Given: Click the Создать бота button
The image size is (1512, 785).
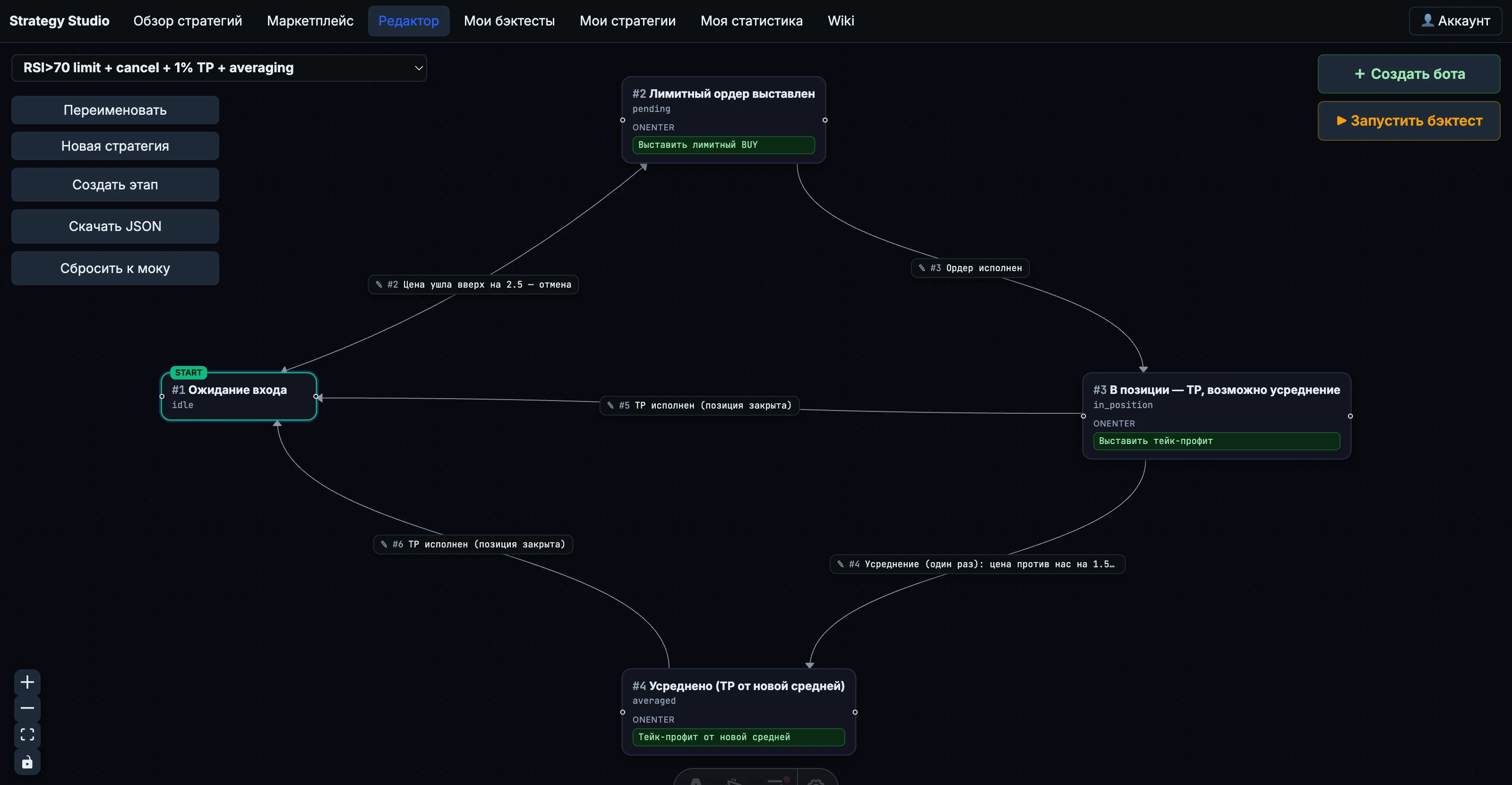Looking at the screenshot, I should pyautogui.click(x=1409, y=74).
